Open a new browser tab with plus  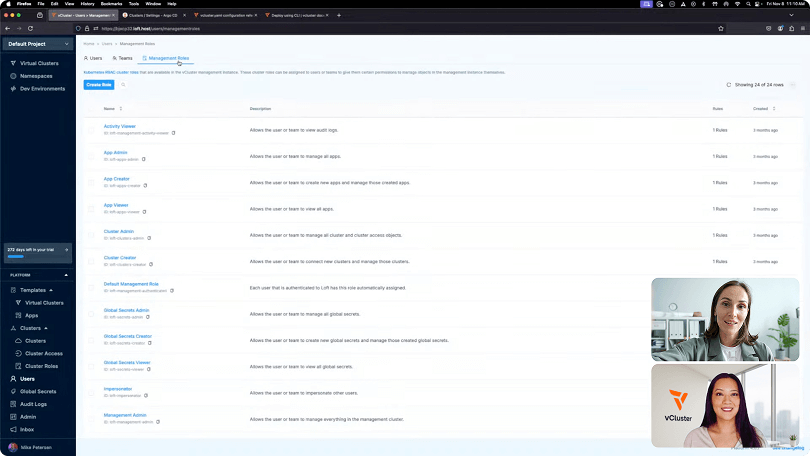pos(339,15)
